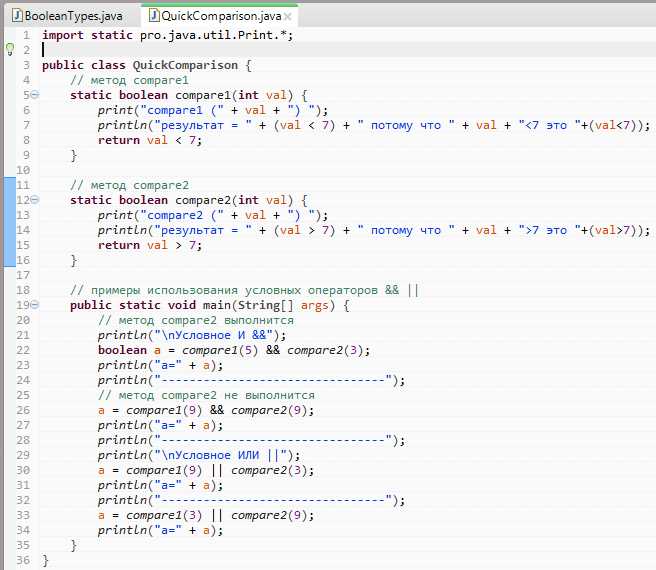Screen dimensions: 656x570
Task: Click the quick fix lightbulb on line 2
Action: pos(10,49)
